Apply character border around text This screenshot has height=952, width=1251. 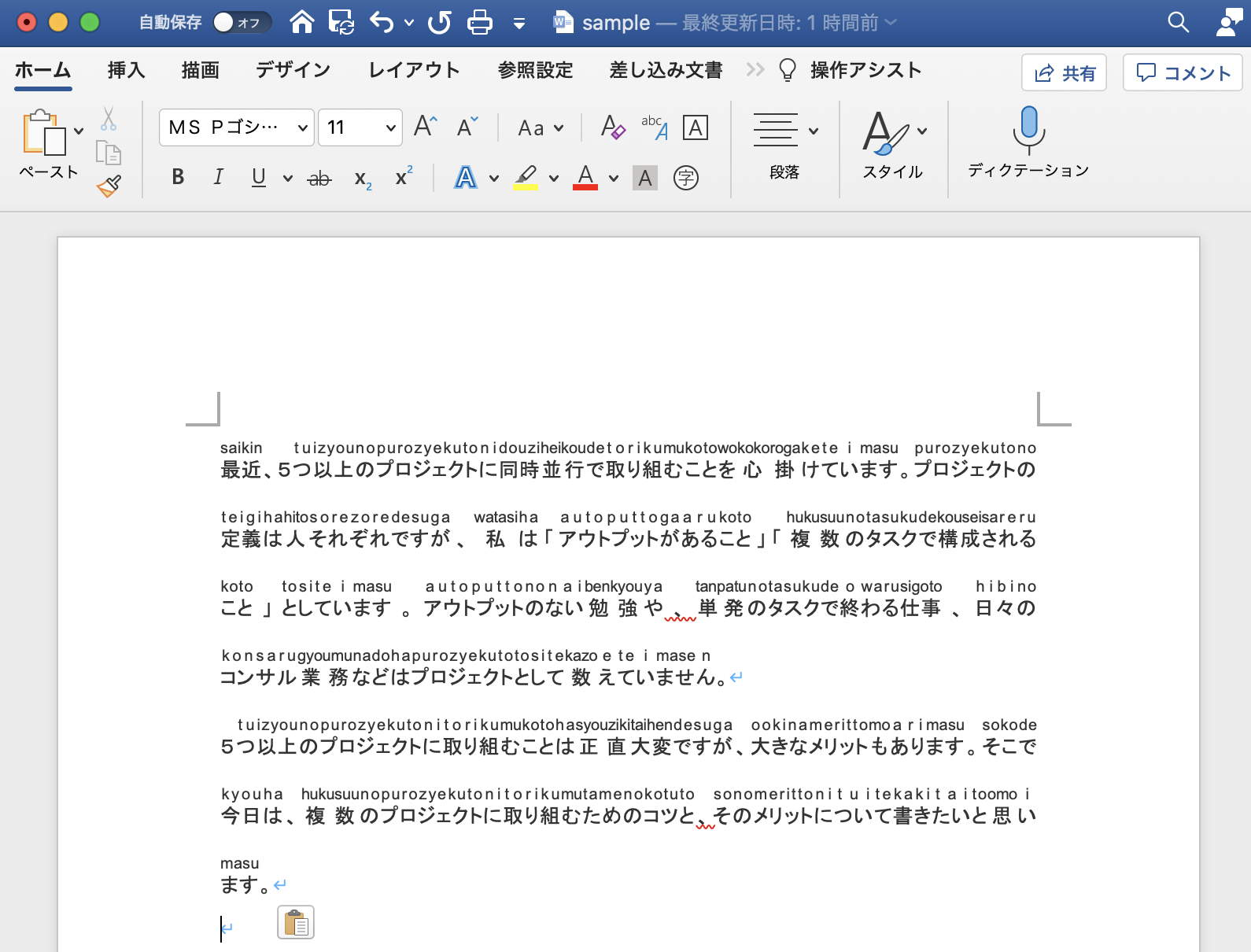tap(696, 127)
